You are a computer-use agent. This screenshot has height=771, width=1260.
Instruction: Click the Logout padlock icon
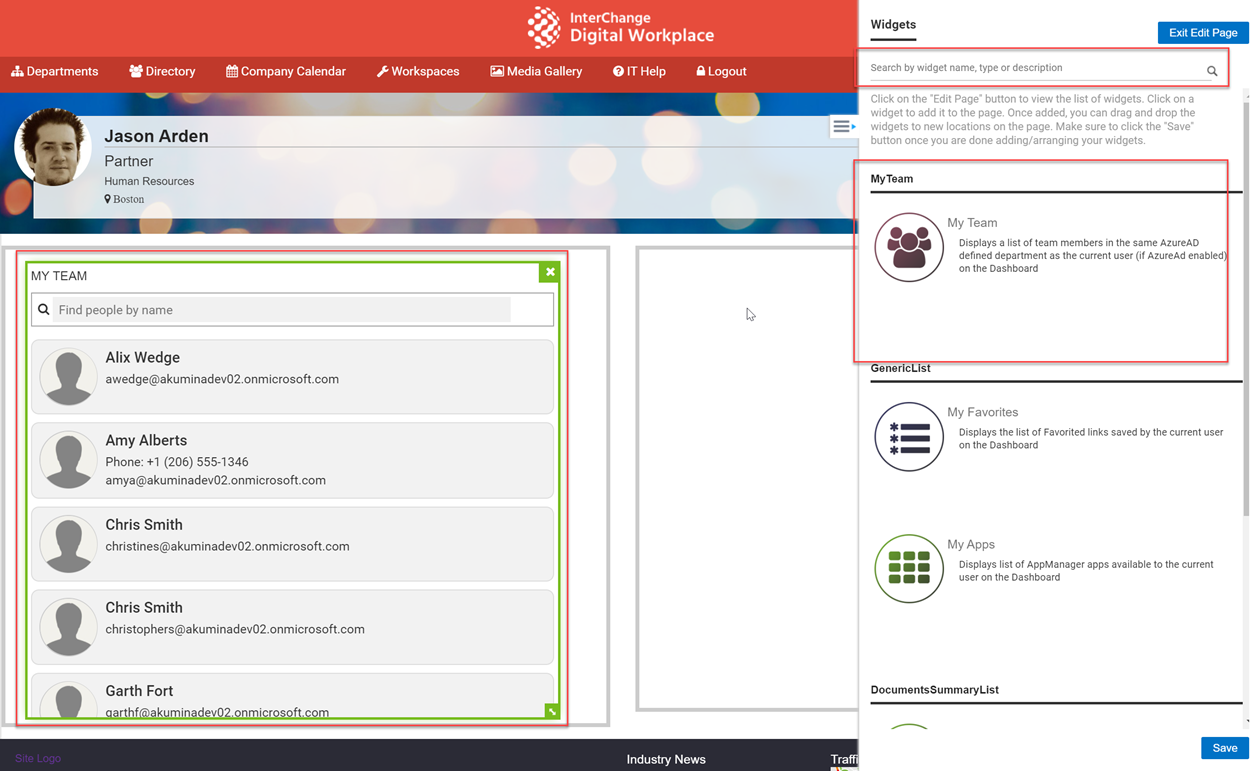pyautogui.click(x=701, y=71)
